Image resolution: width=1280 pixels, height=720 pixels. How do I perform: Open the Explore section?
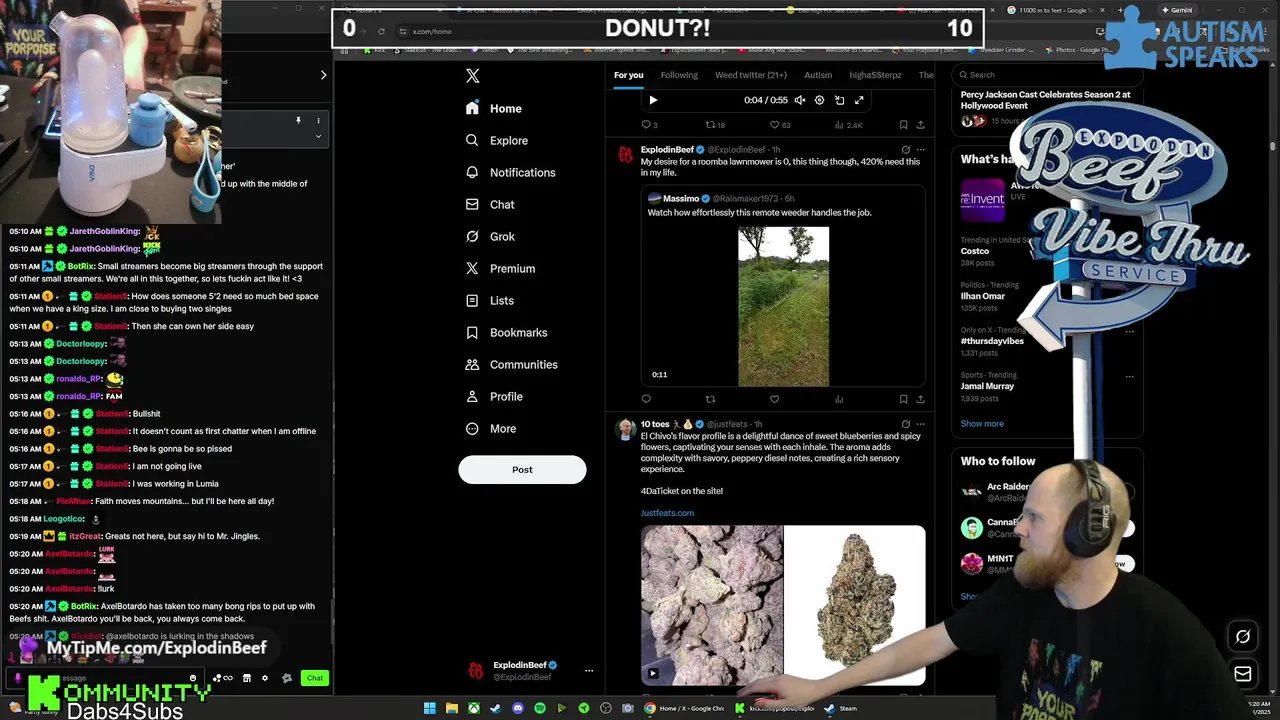[497, 140]
